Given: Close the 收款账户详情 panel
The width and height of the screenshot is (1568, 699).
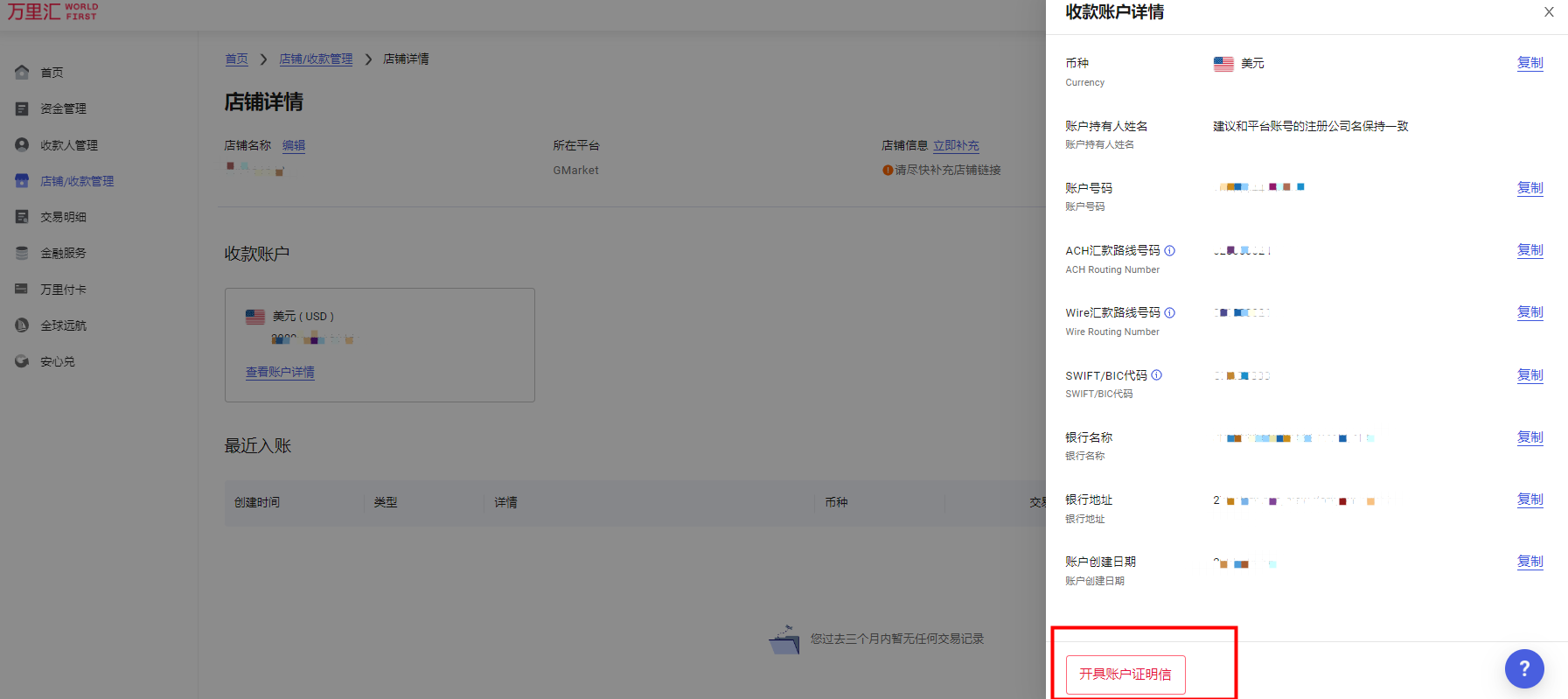Looking at the screenshot, I should tap(1549, 12).
